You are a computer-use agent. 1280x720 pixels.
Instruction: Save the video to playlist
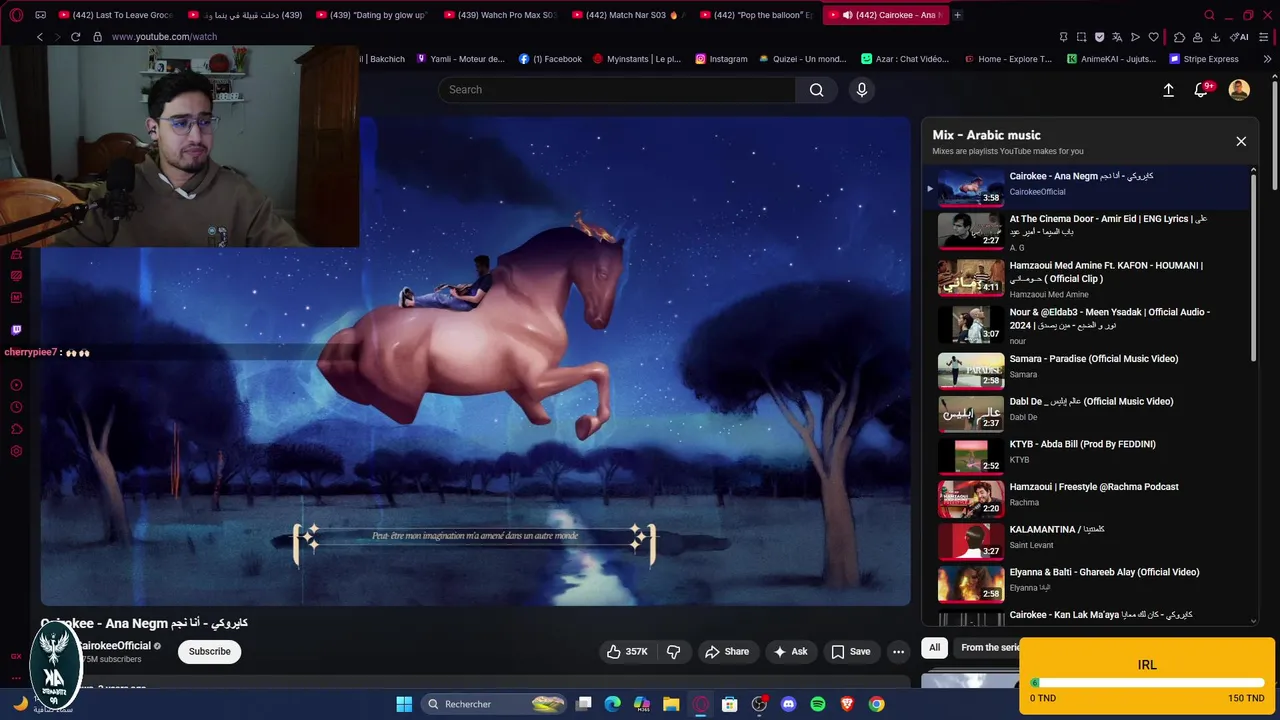point(850,651)
